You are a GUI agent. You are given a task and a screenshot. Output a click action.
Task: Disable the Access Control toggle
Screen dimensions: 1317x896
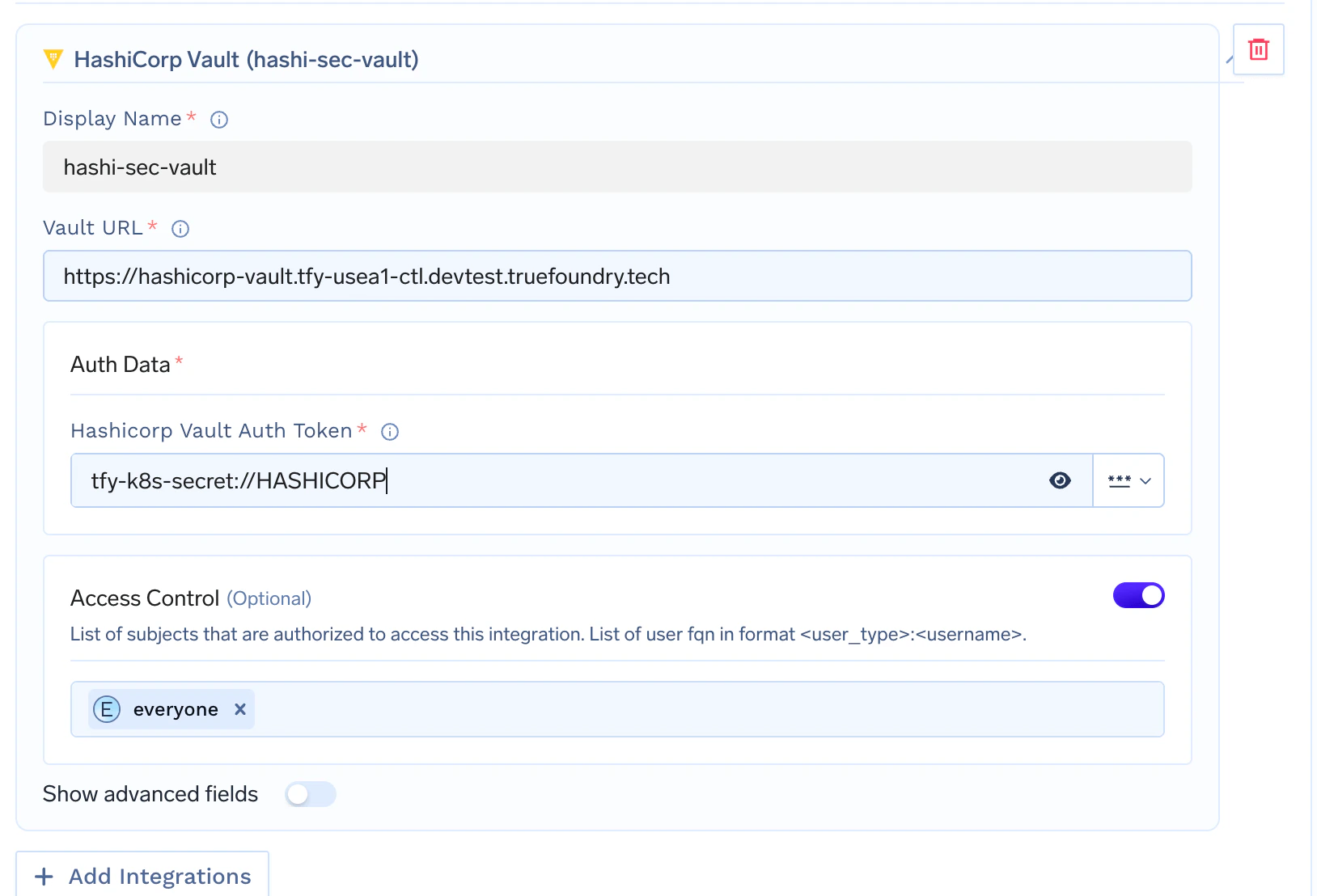pos(1138,595)
